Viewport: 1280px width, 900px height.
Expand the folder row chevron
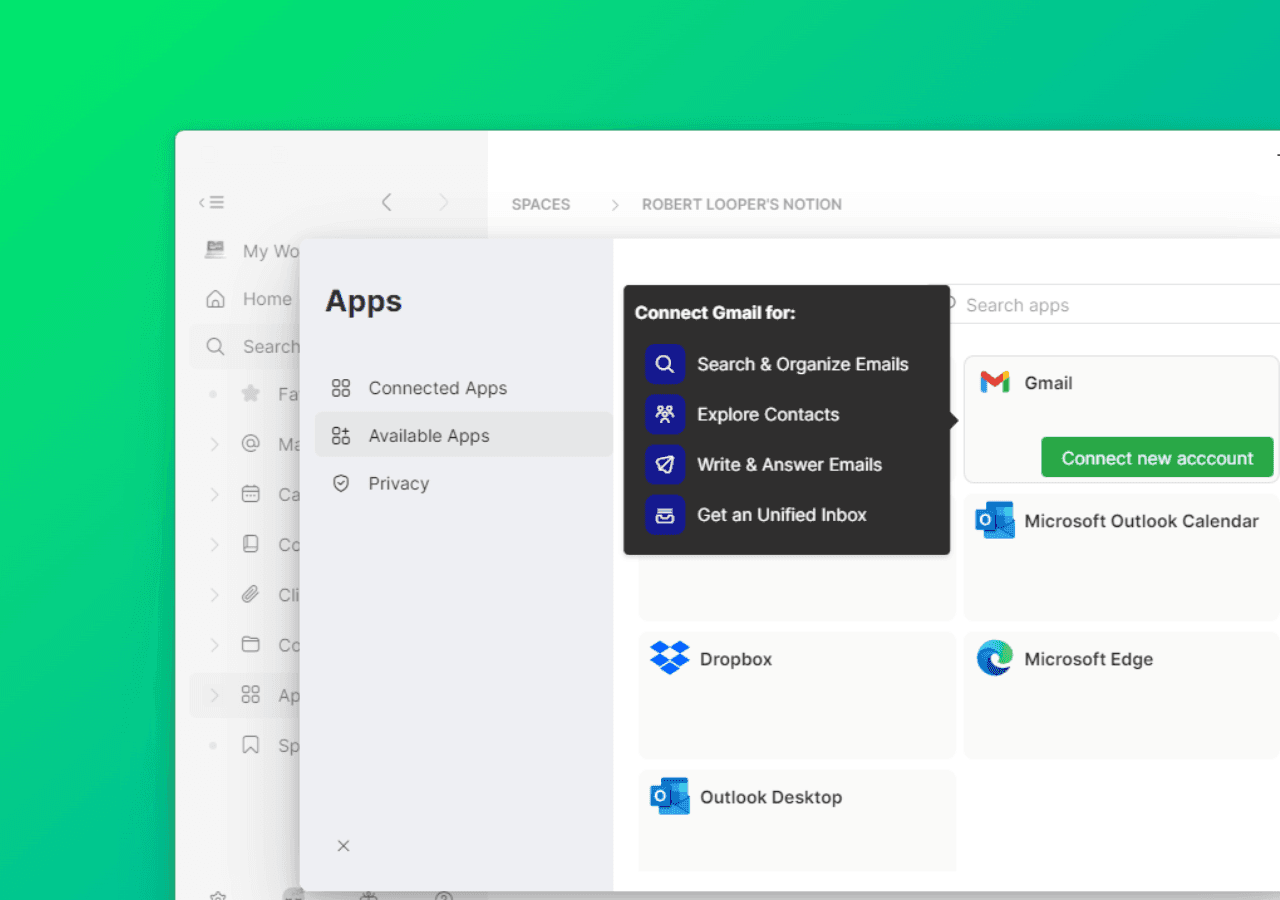click(x=214, y=645)
